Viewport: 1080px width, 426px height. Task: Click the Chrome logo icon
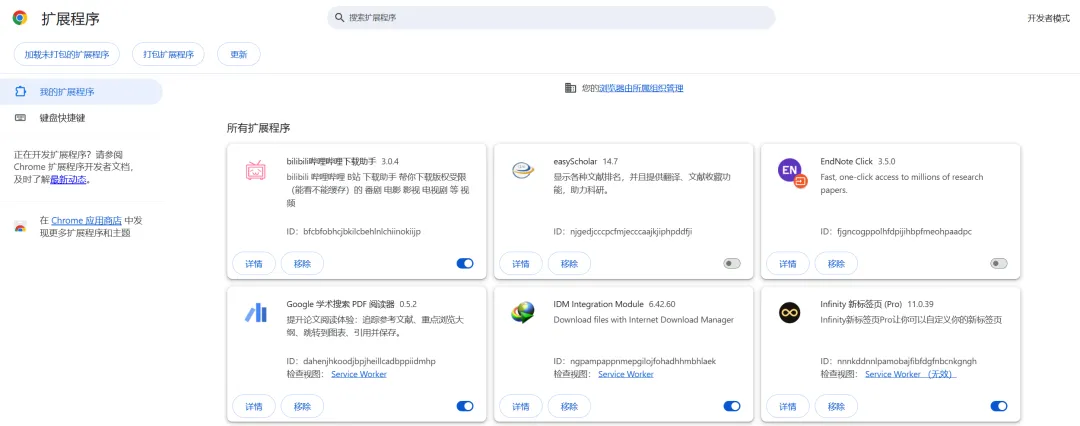point(20,18)
